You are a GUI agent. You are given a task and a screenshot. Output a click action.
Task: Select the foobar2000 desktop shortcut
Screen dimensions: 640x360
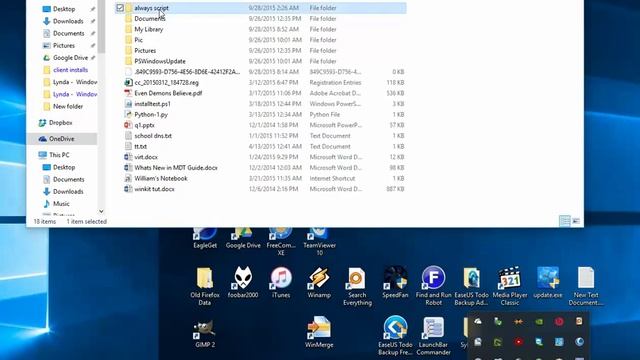click(x=243, y=282)
